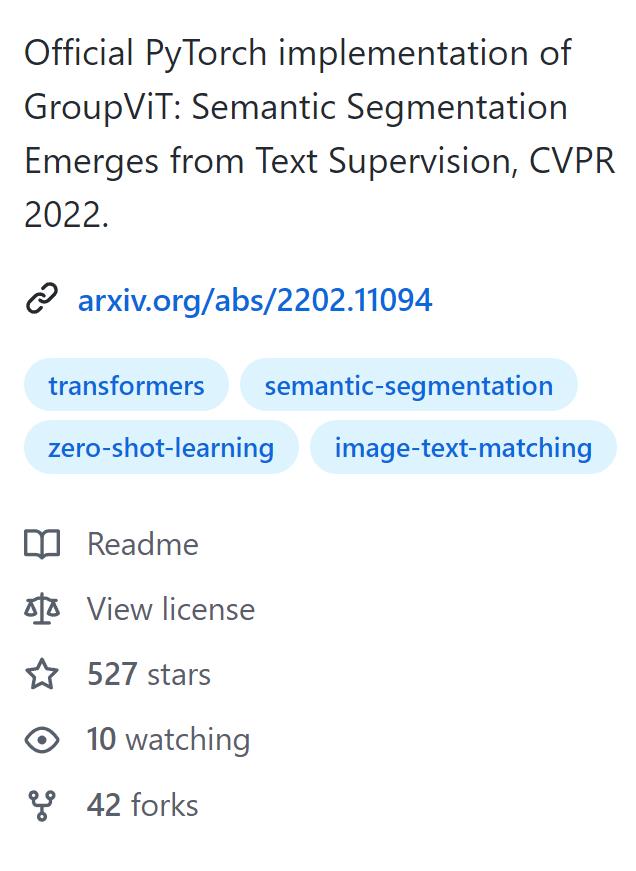Select the transformers topic tag

[x=126, y=384]
